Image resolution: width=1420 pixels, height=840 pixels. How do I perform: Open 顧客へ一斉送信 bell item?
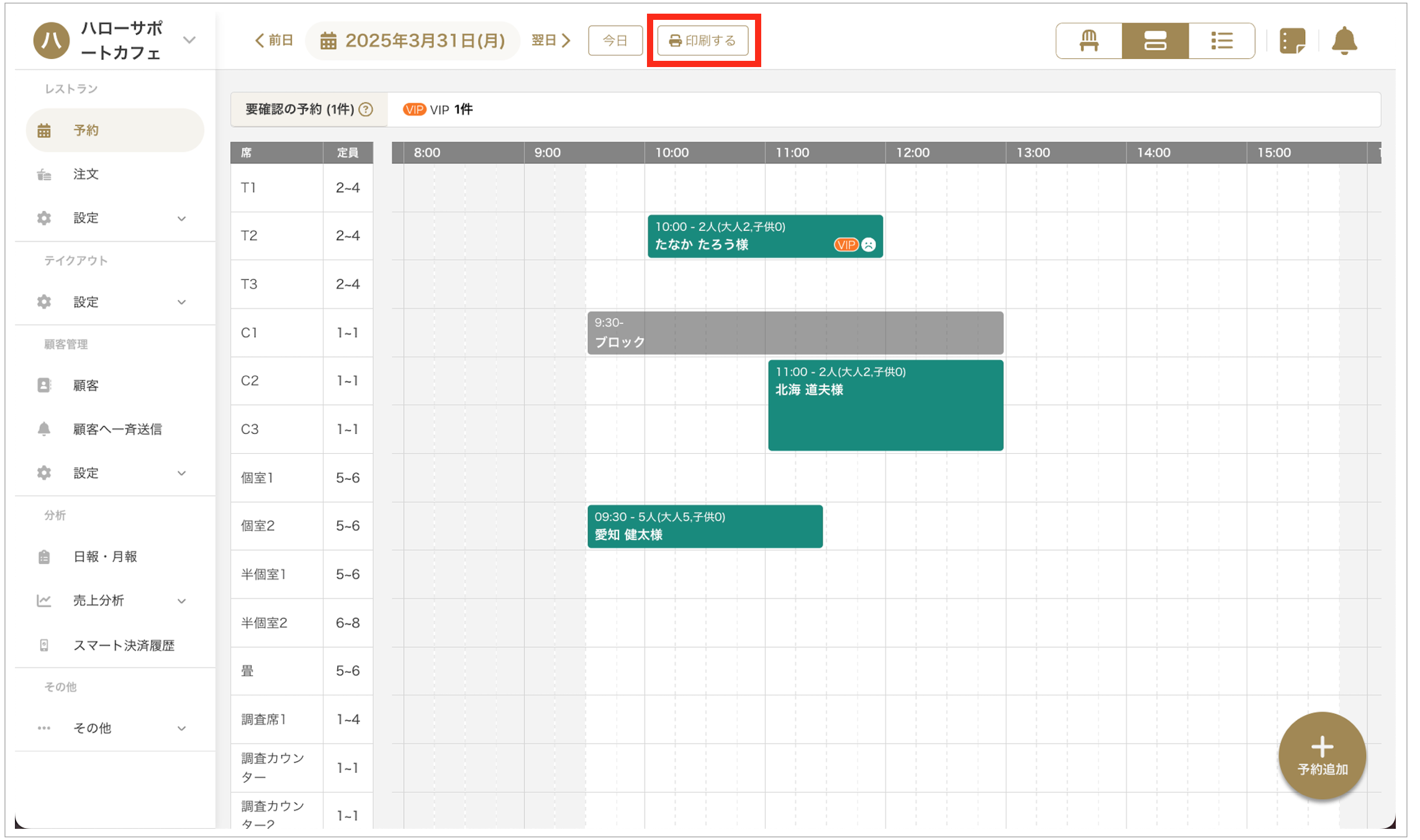(x=117, y=430)
